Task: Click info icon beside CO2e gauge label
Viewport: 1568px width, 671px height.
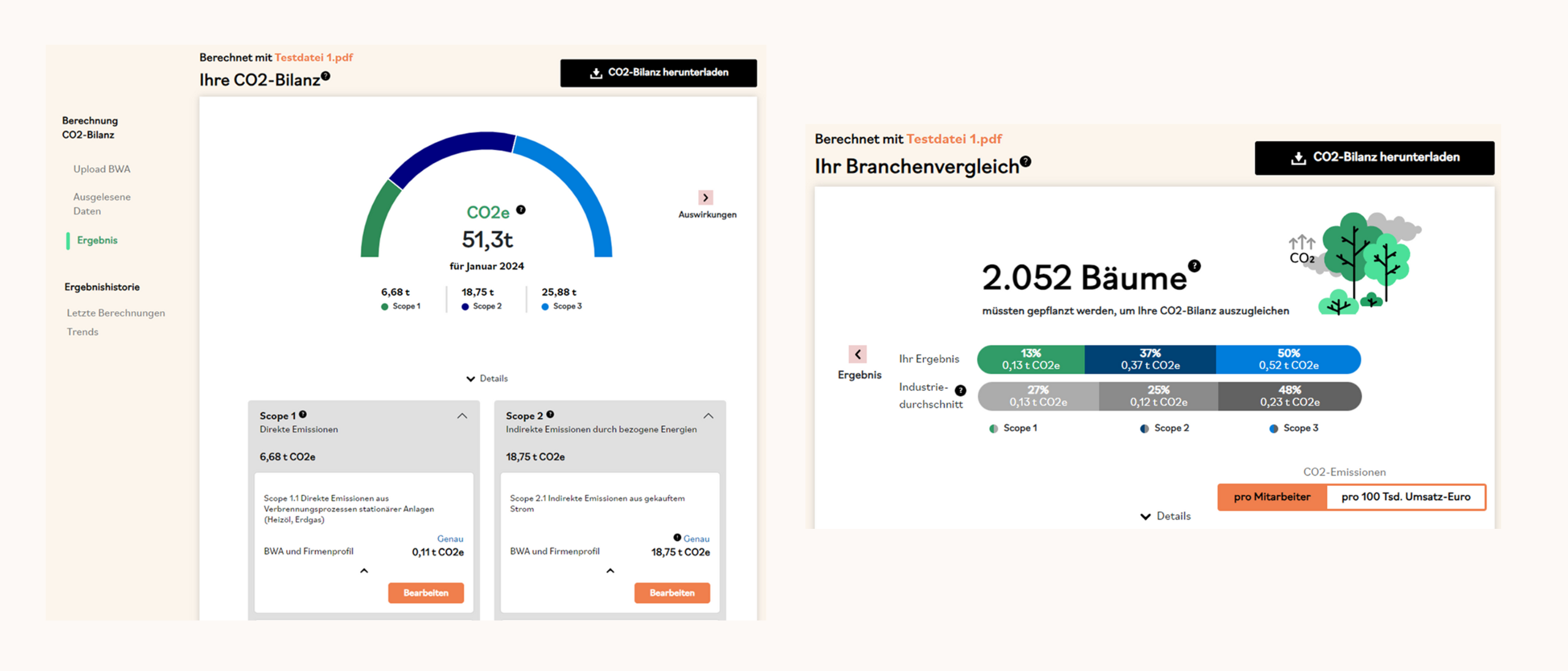Action: pos(521,210)
